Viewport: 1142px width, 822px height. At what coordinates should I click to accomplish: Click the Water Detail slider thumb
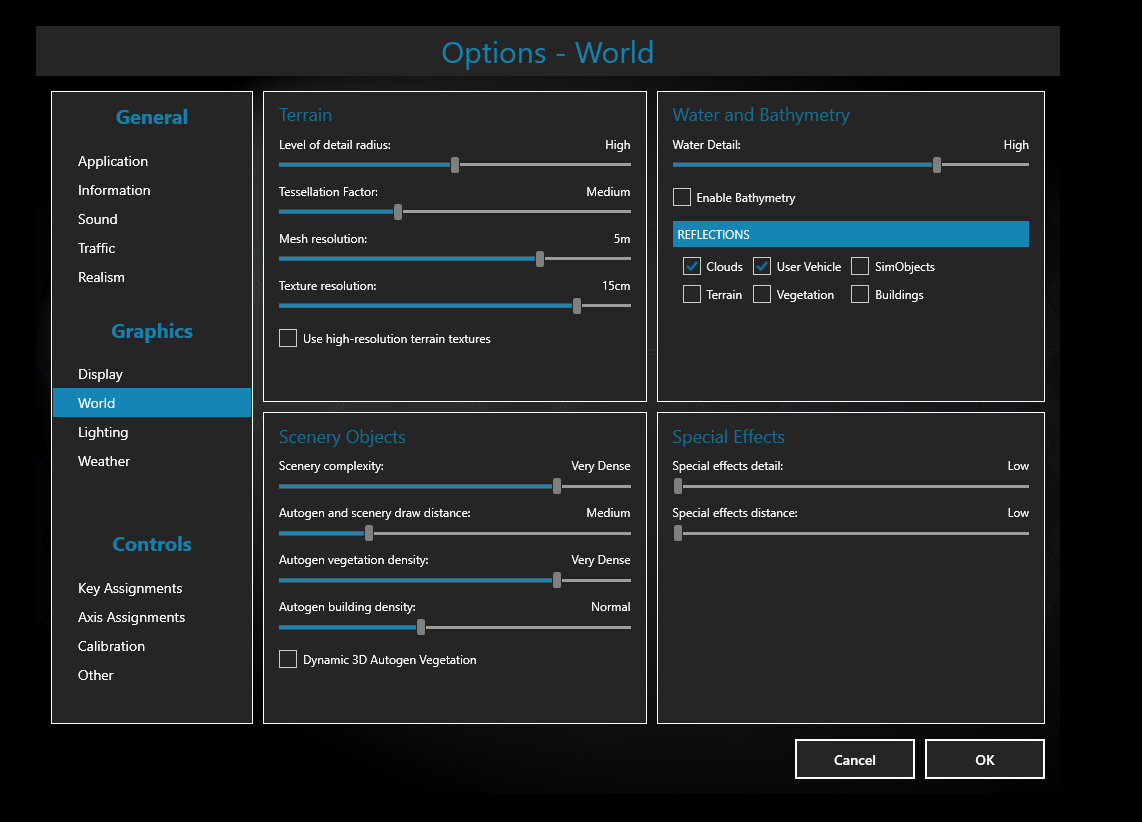coord(937,165)
